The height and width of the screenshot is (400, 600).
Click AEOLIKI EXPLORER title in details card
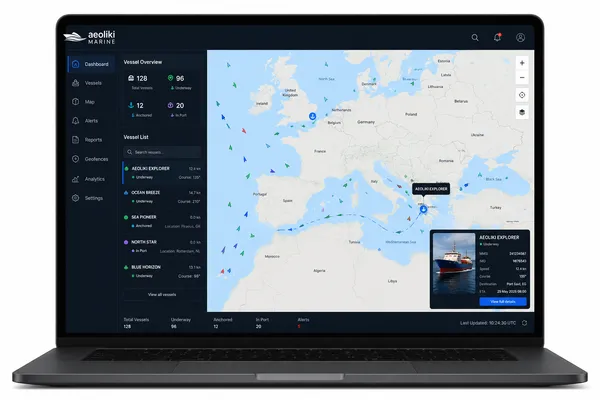click(x=499, y=237)
